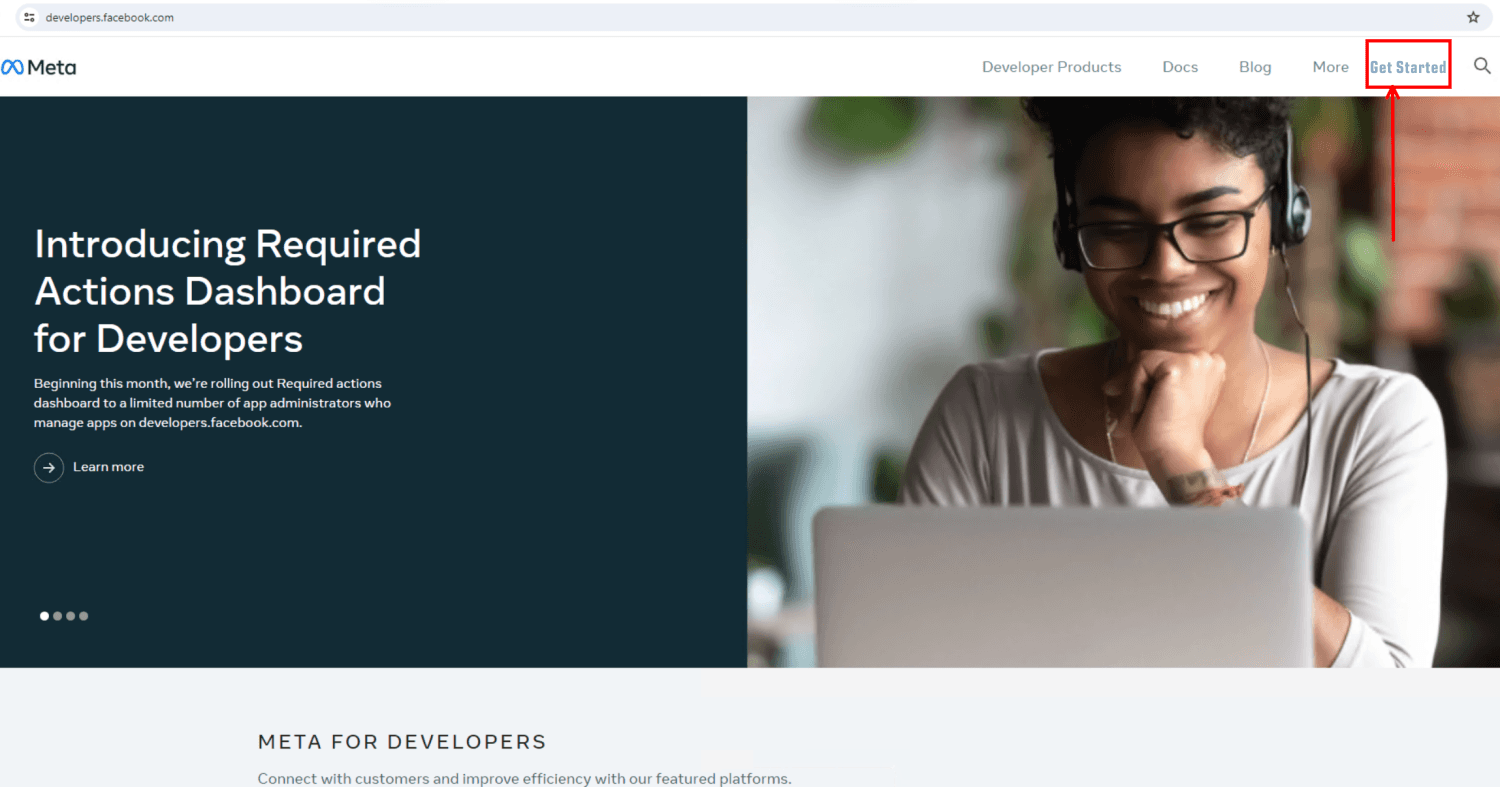Screen dimensions: 1500x787
Task: Select the fourth carousel dot
Action: (x=83, y=616)
